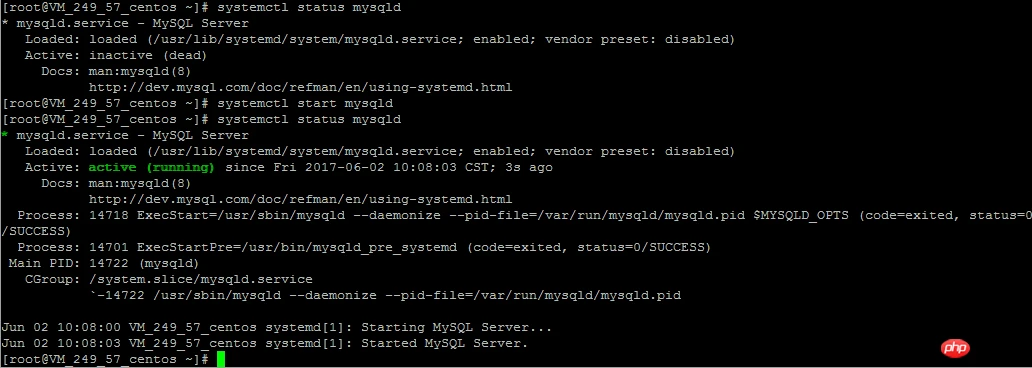Click 'man:mysqld(8)' in the running status Docs
The image size is (1032, 368).
[x=140, y=183]
